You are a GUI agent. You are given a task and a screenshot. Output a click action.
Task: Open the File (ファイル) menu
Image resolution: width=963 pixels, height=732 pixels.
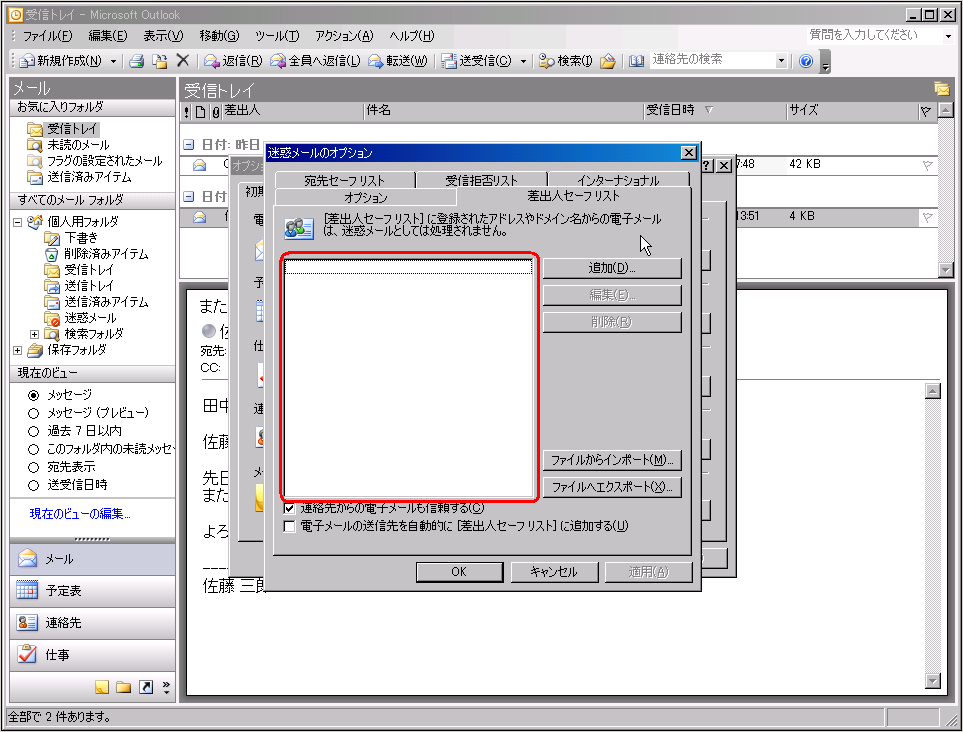click(47, 36)
